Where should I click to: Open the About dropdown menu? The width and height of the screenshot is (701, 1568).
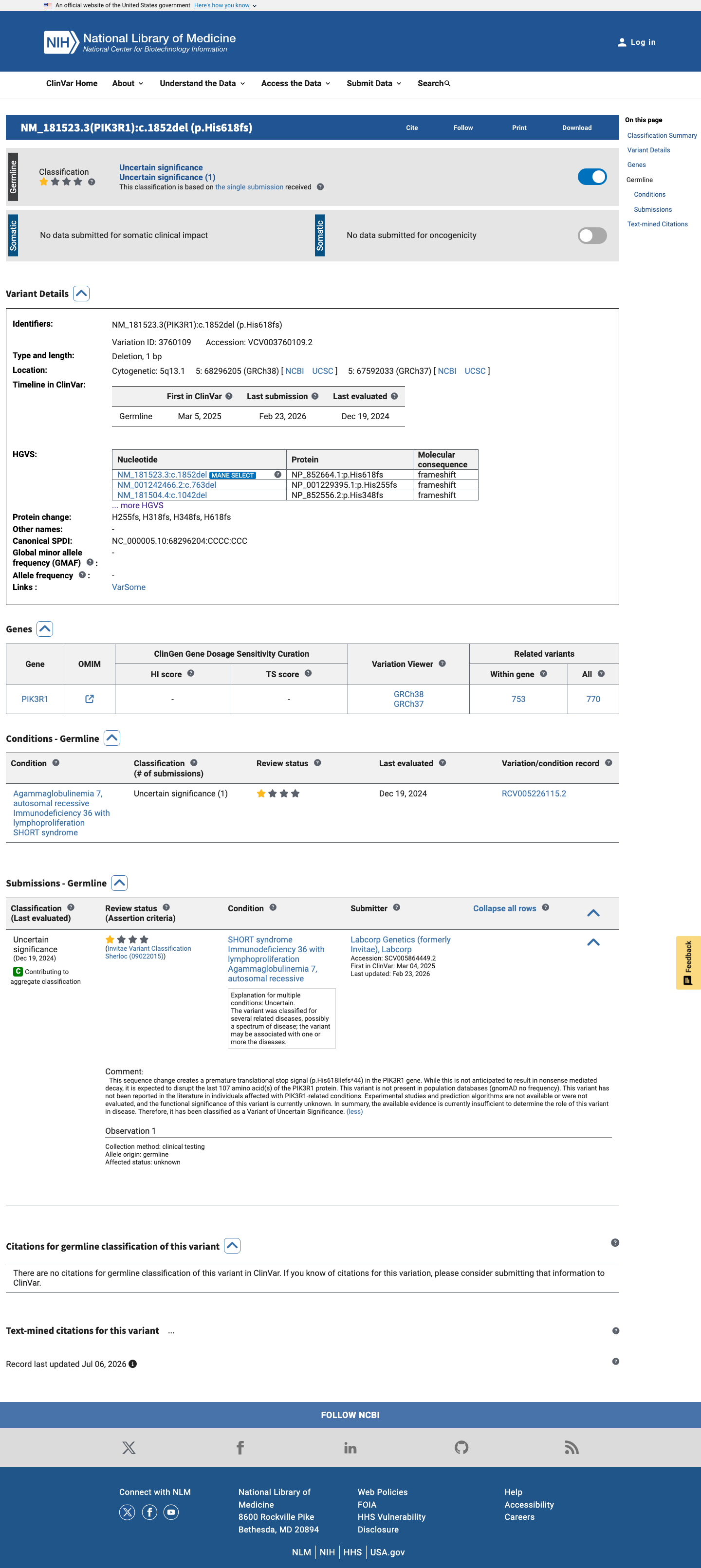click(127, 83)
